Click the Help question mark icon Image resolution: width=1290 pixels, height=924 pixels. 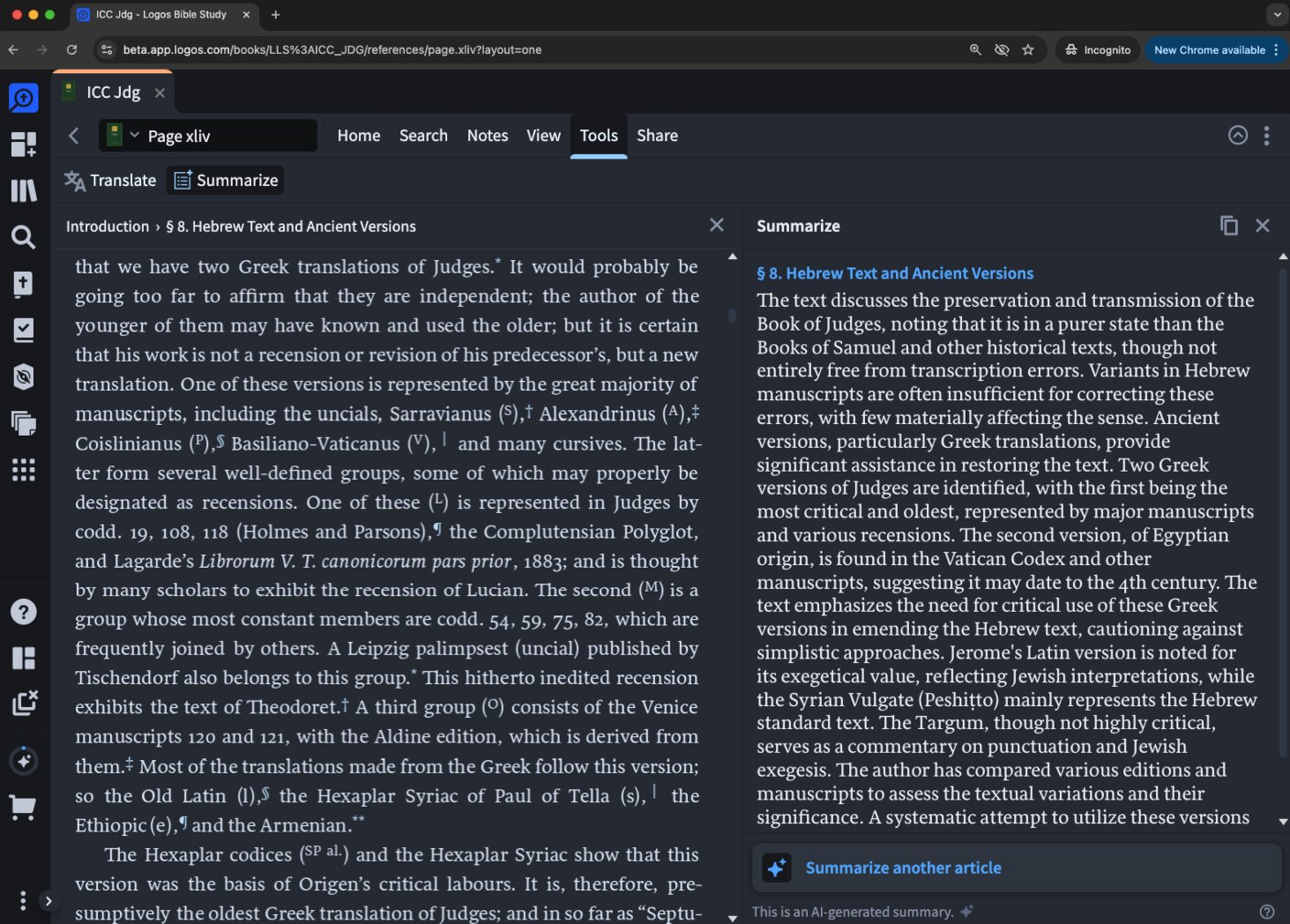click(24, 611)
